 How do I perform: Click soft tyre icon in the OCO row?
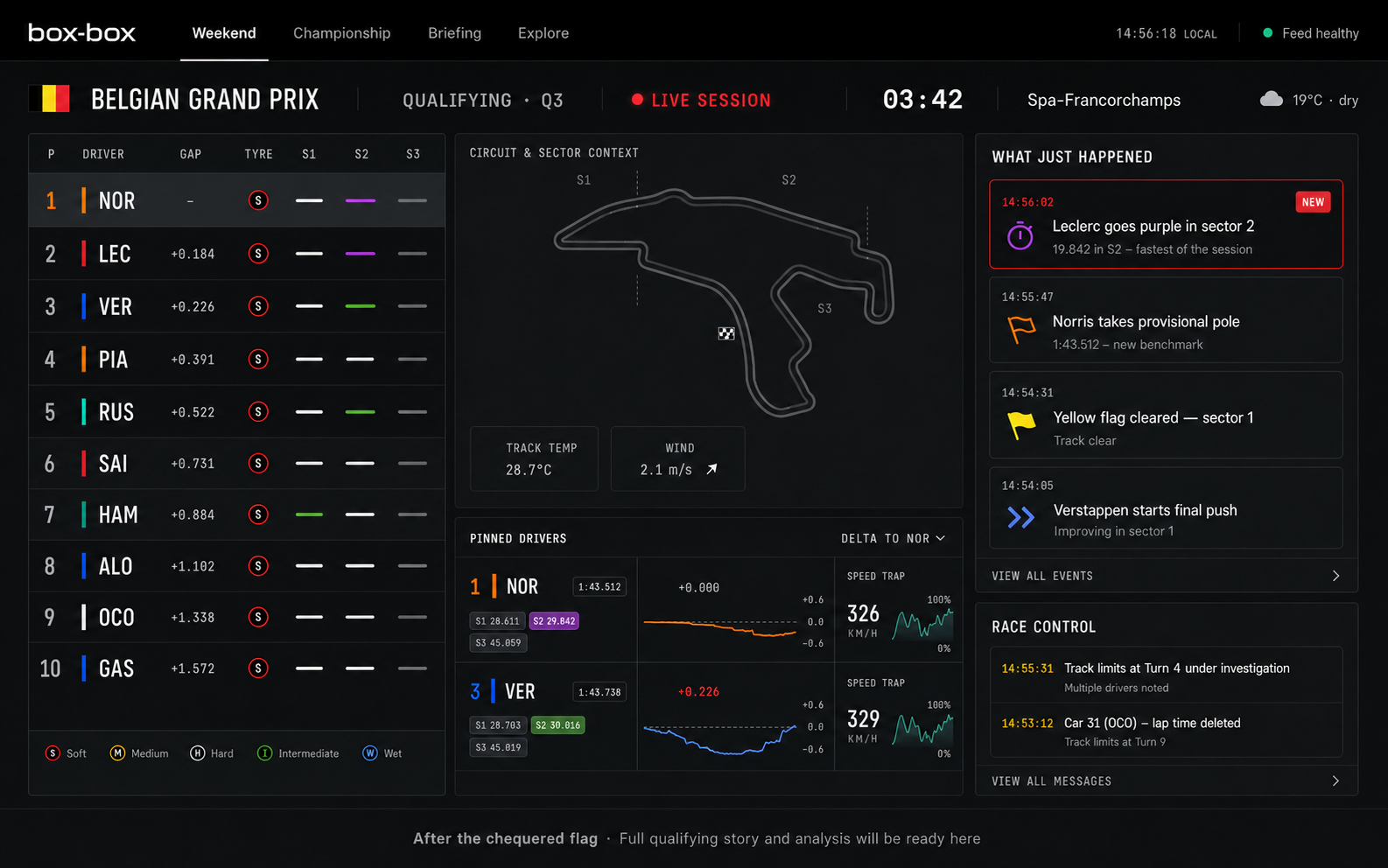tap(257, 617)
